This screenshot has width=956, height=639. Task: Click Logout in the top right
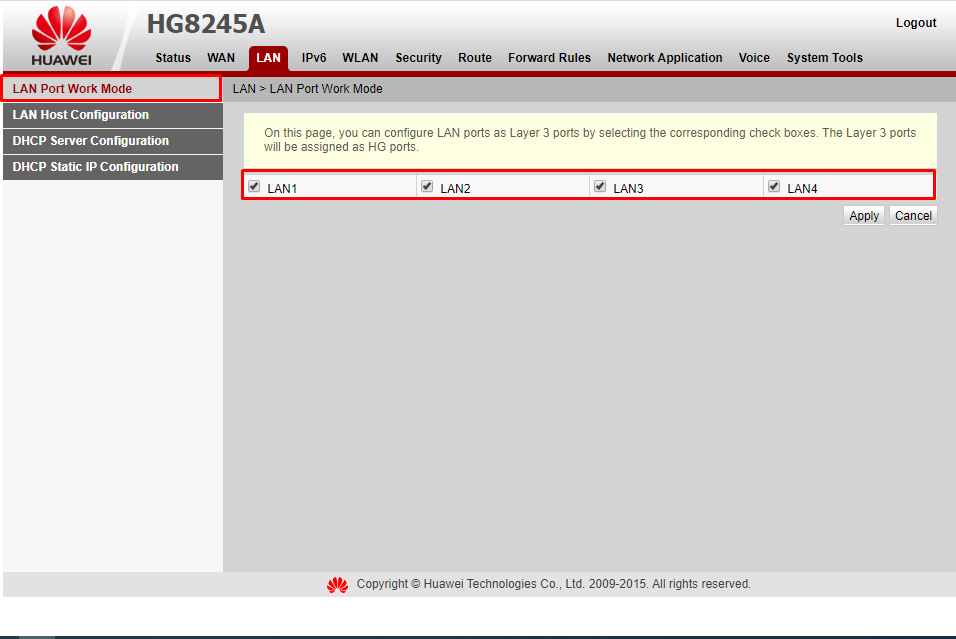[x=915, y=22]
